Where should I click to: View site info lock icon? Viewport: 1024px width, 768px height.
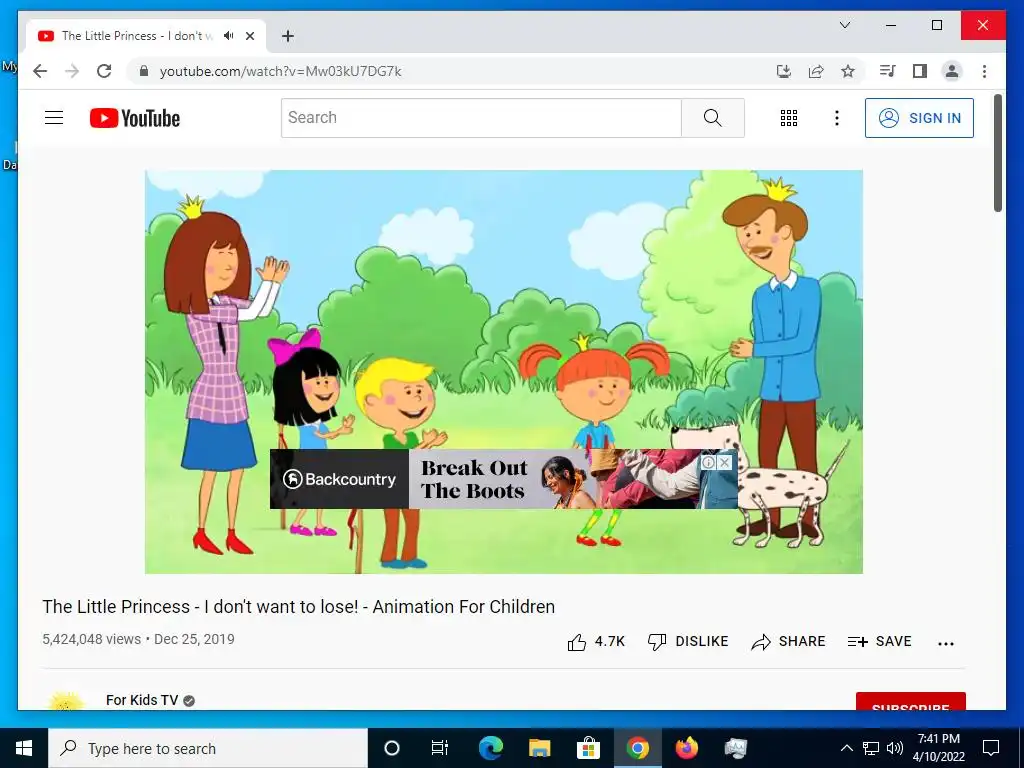144,71
